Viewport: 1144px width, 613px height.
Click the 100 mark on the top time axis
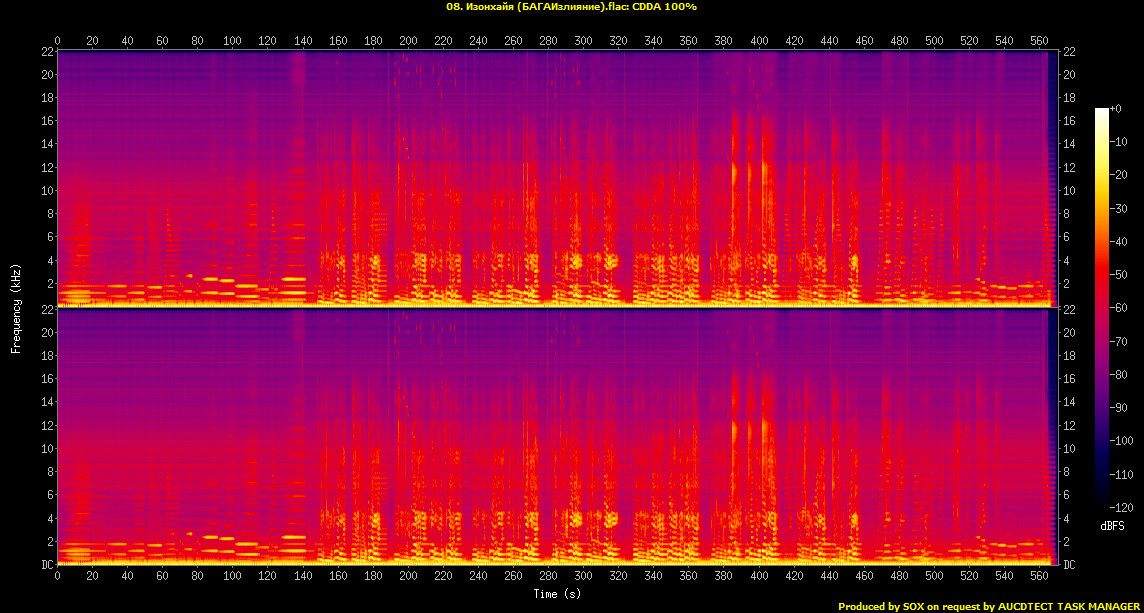coord(233,41)
